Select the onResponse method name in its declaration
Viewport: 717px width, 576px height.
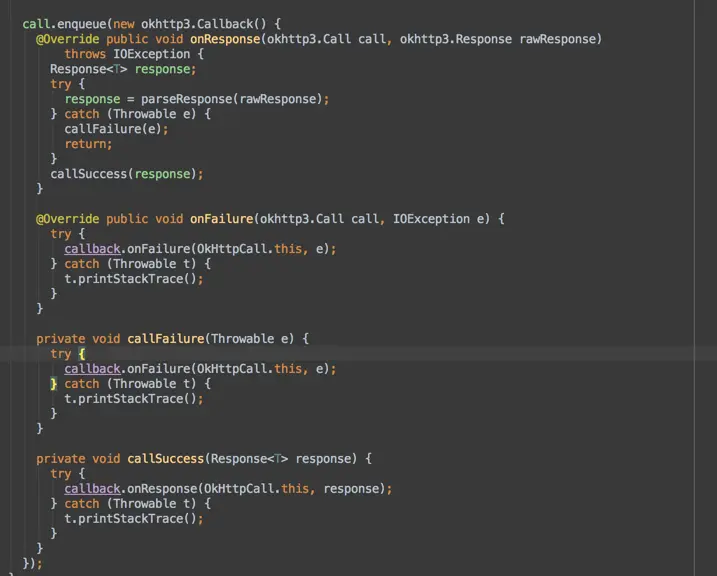pyautogui.click(x=225, y=39)
